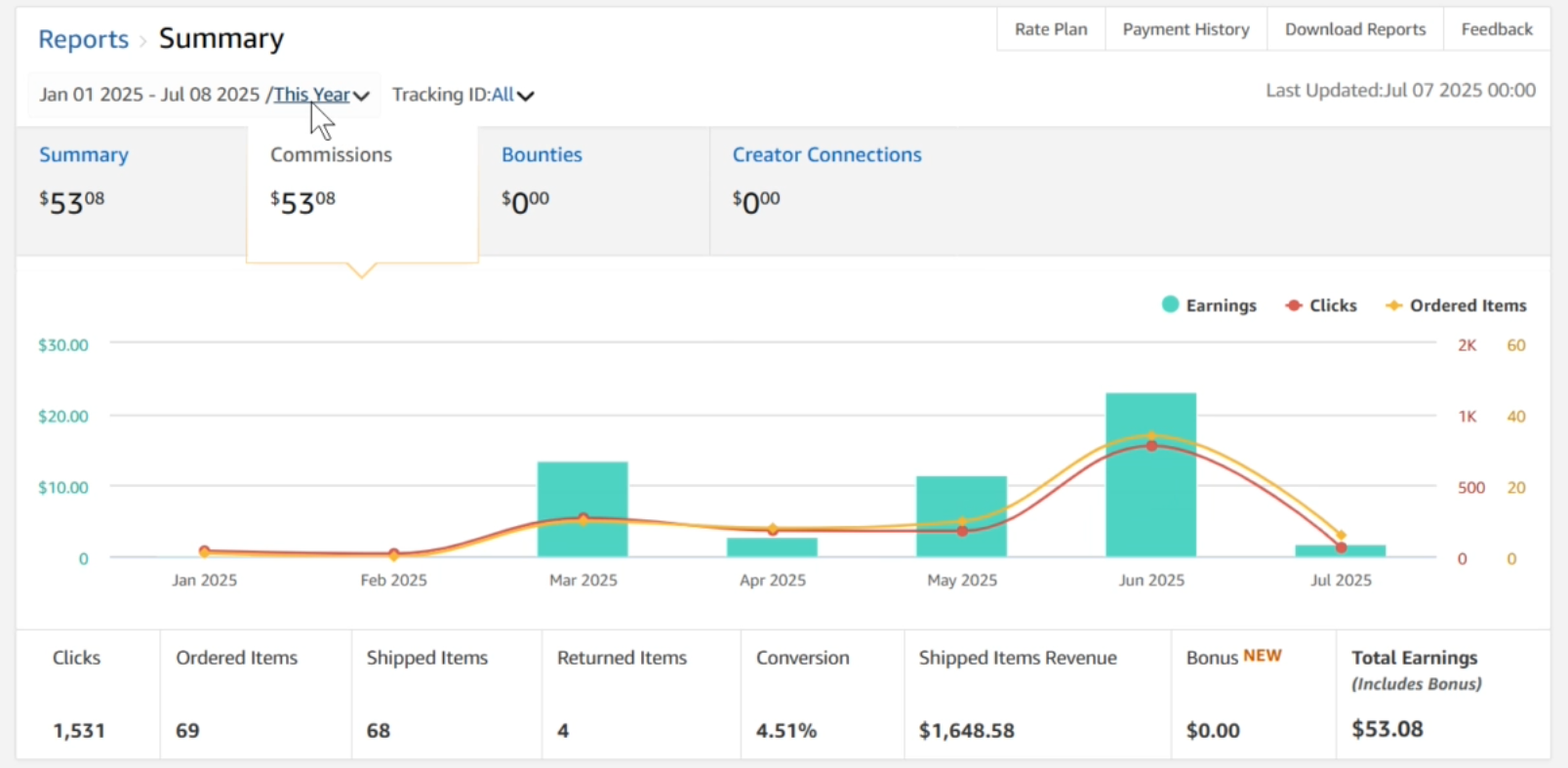This screenshot has height=768, width=1568.
Task: Click the Clicks total 1,531
Action: (79, 731)
